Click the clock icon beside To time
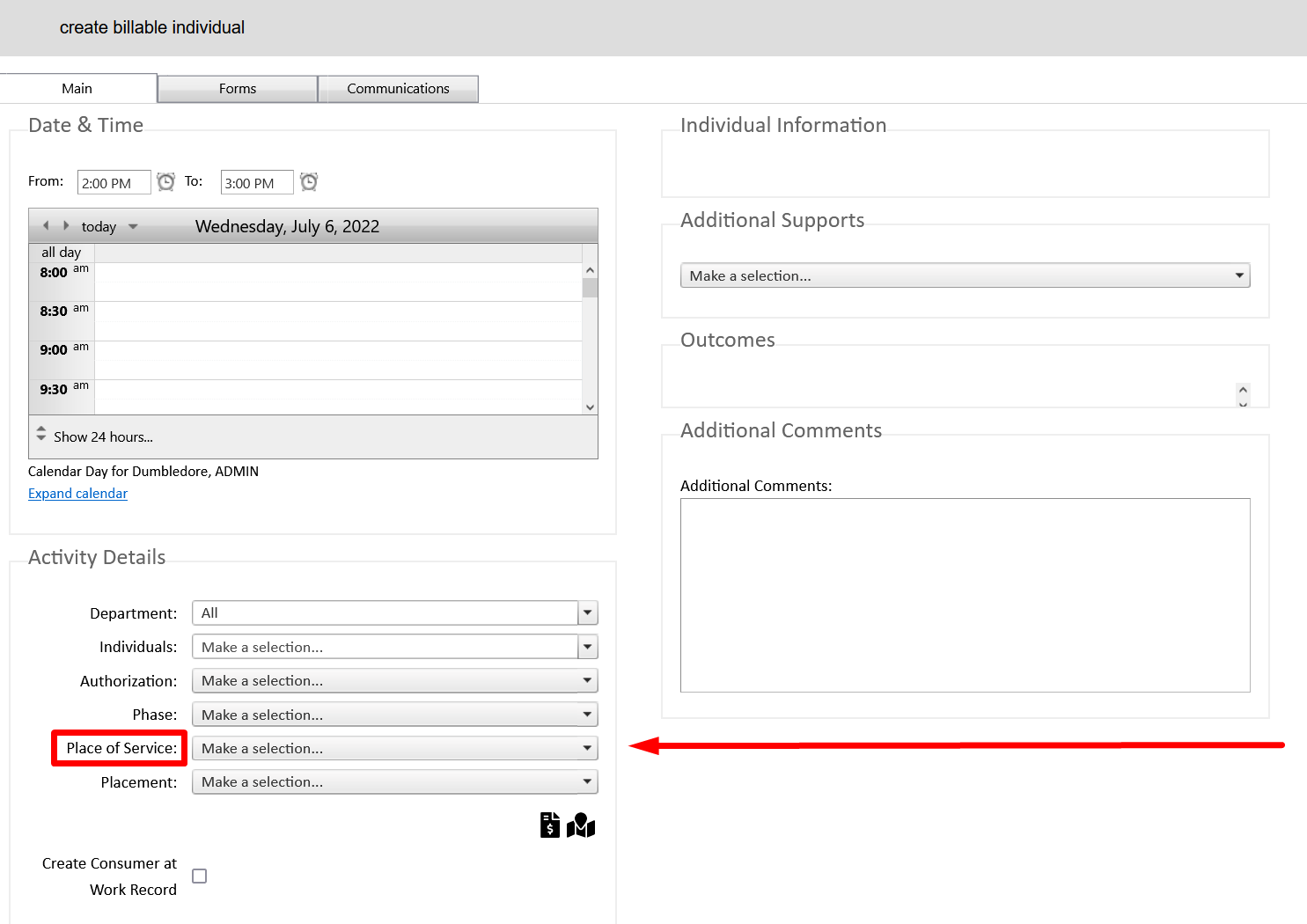This screenshot has width=1307, height=924. (309, 182)
